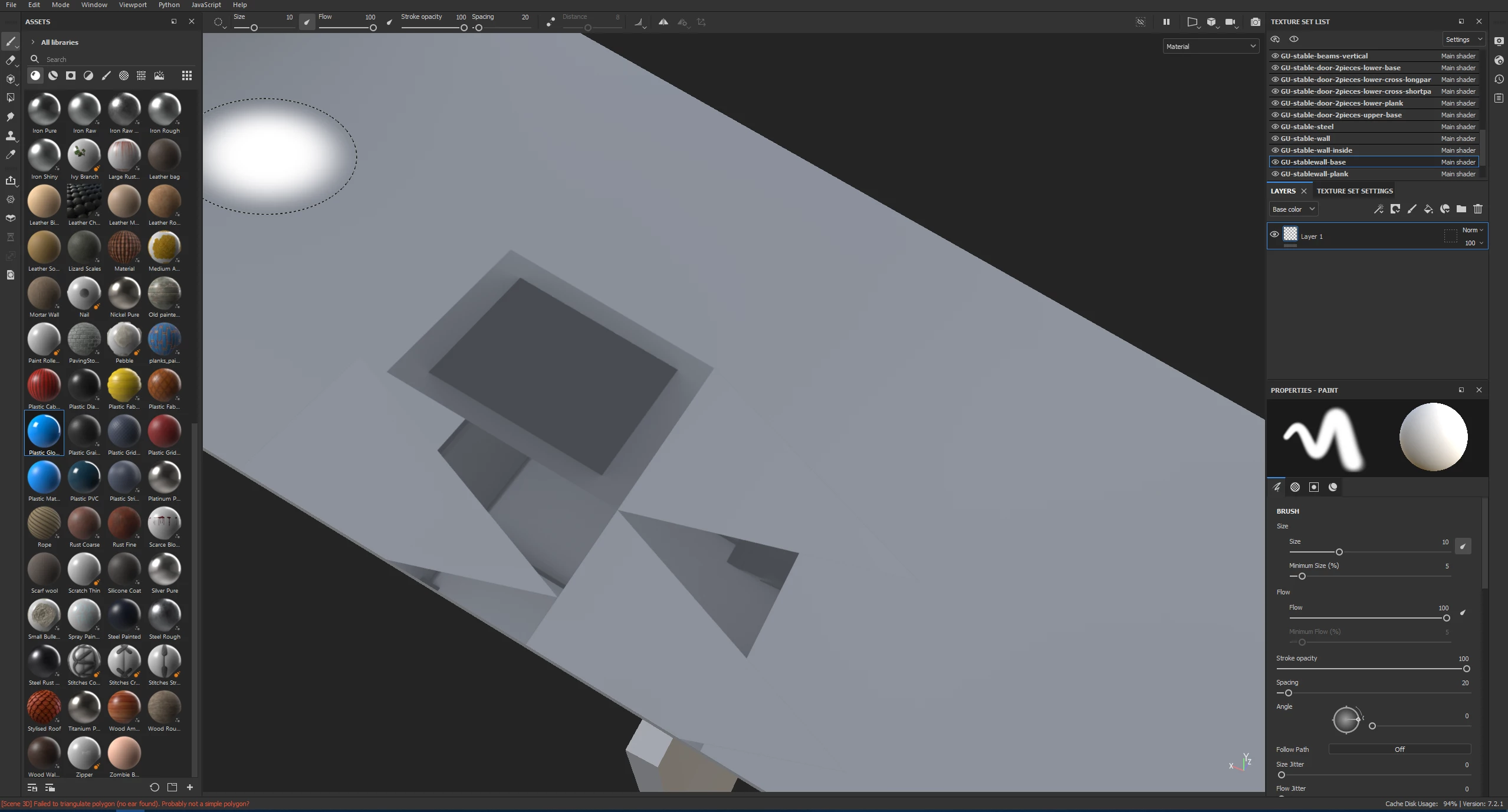Open the Viewport menu
This screenshot has height=812, width=1508.
pos(132,5)
